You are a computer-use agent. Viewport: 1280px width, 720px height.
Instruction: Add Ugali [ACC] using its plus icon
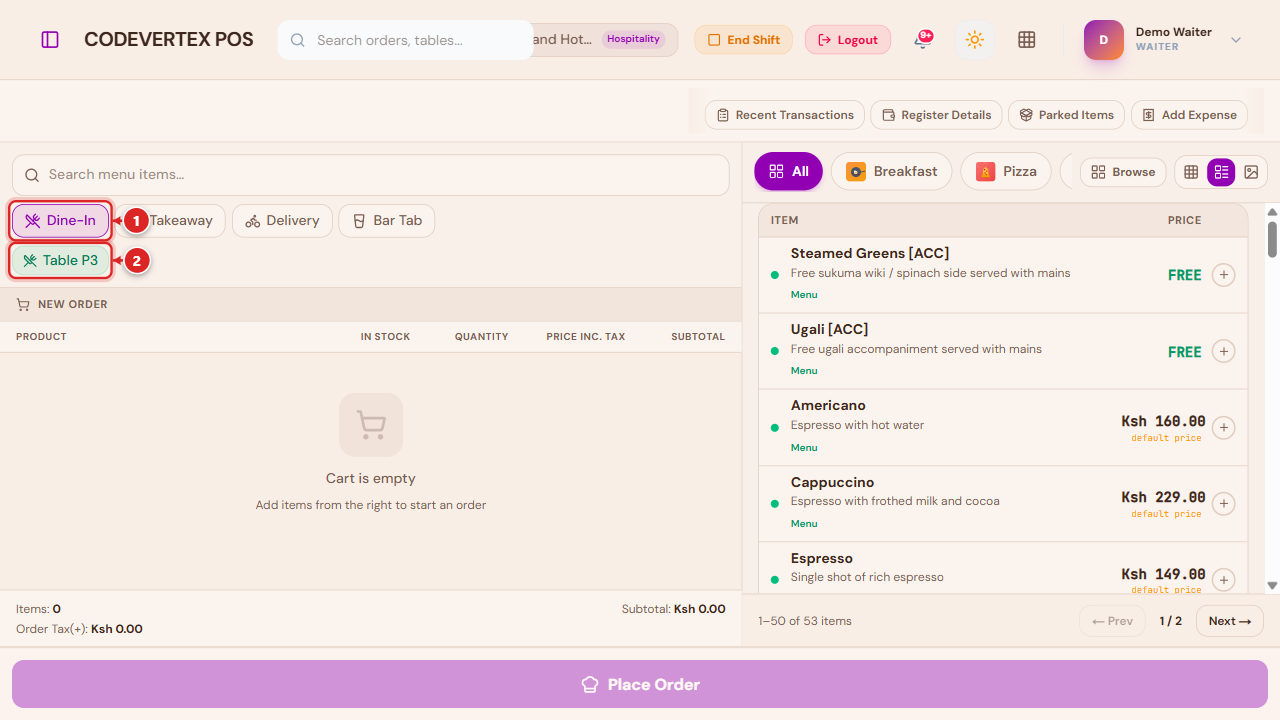click(1223, 351)
